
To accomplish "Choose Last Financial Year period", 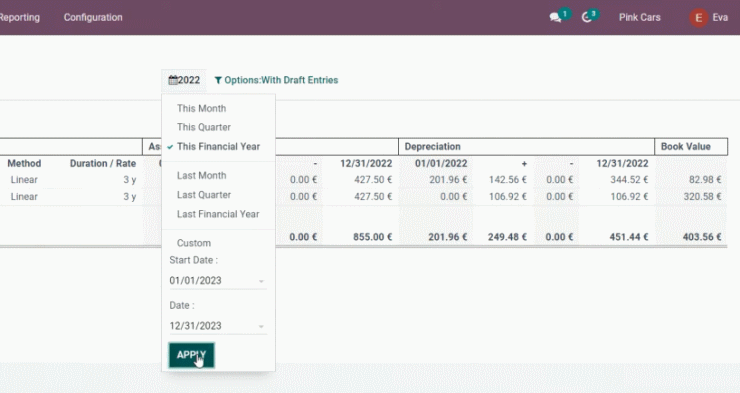I will [218, 214].
